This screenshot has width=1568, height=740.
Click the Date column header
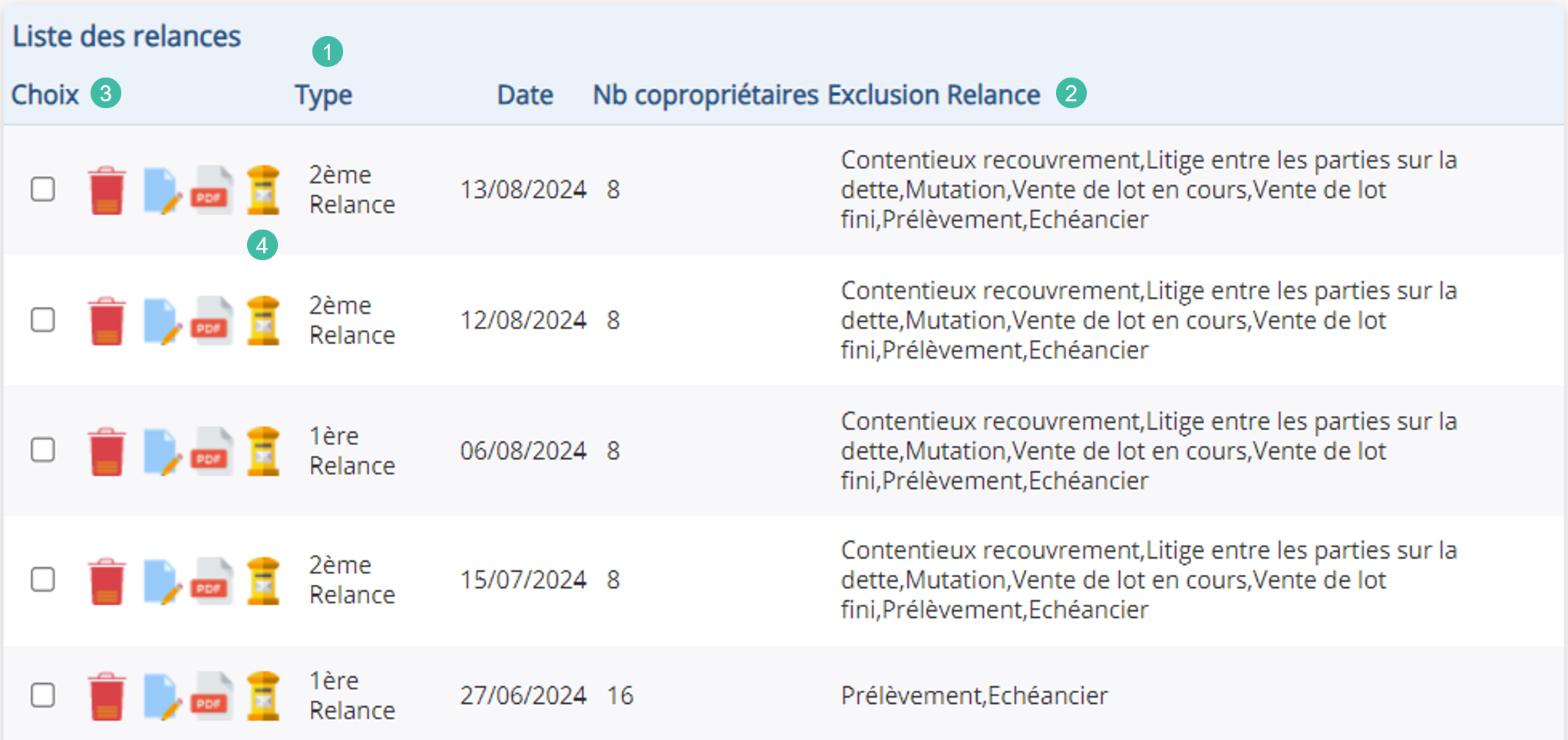(x=525, y=95)
